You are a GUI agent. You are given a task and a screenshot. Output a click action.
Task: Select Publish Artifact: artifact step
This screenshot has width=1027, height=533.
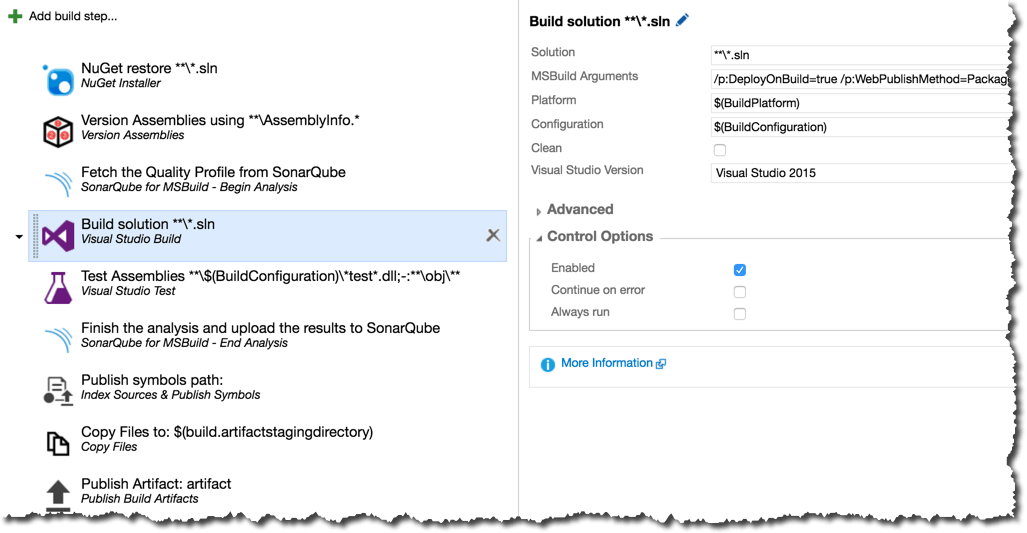pos(156,484)
